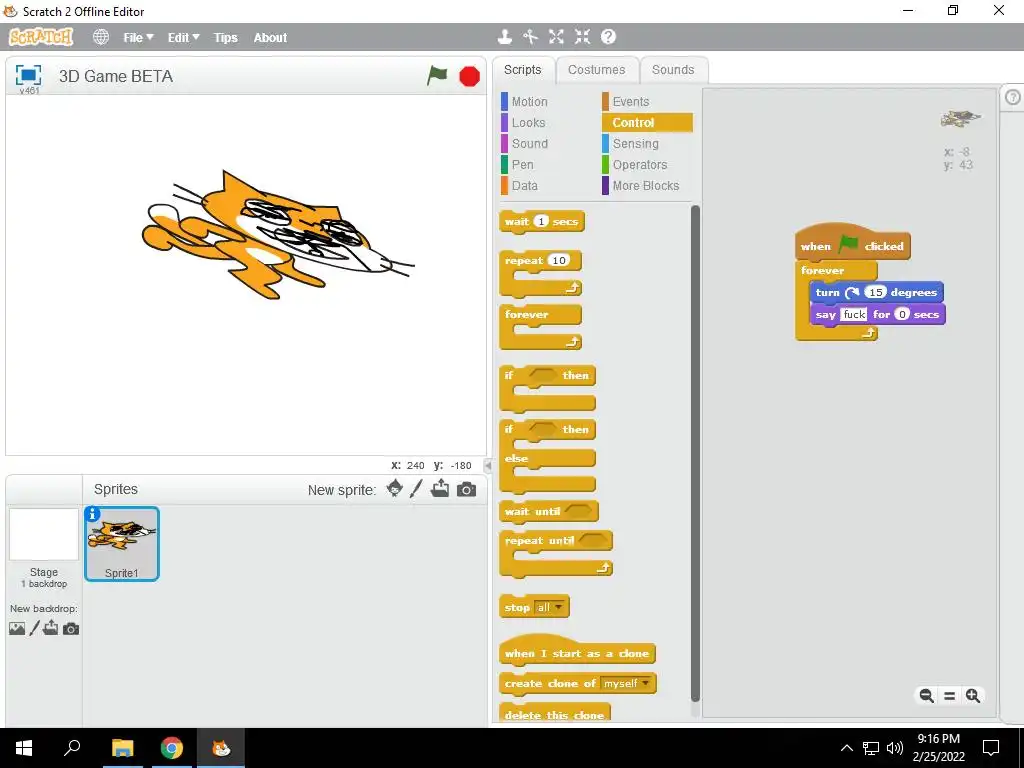Screen dimensions: 1024x768
Task: Open the Tips menu item
Action: 225,38
